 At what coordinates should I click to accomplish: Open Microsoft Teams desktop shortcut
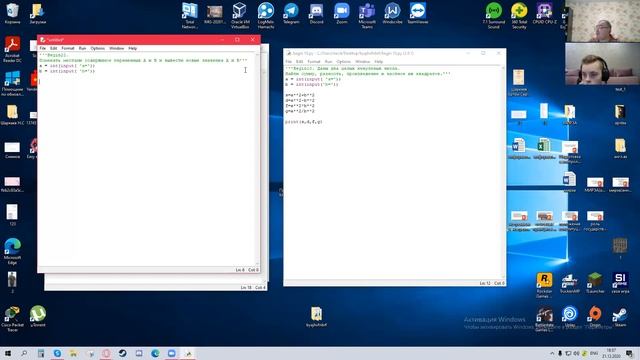pyautogui.click(x=367, y=15)
